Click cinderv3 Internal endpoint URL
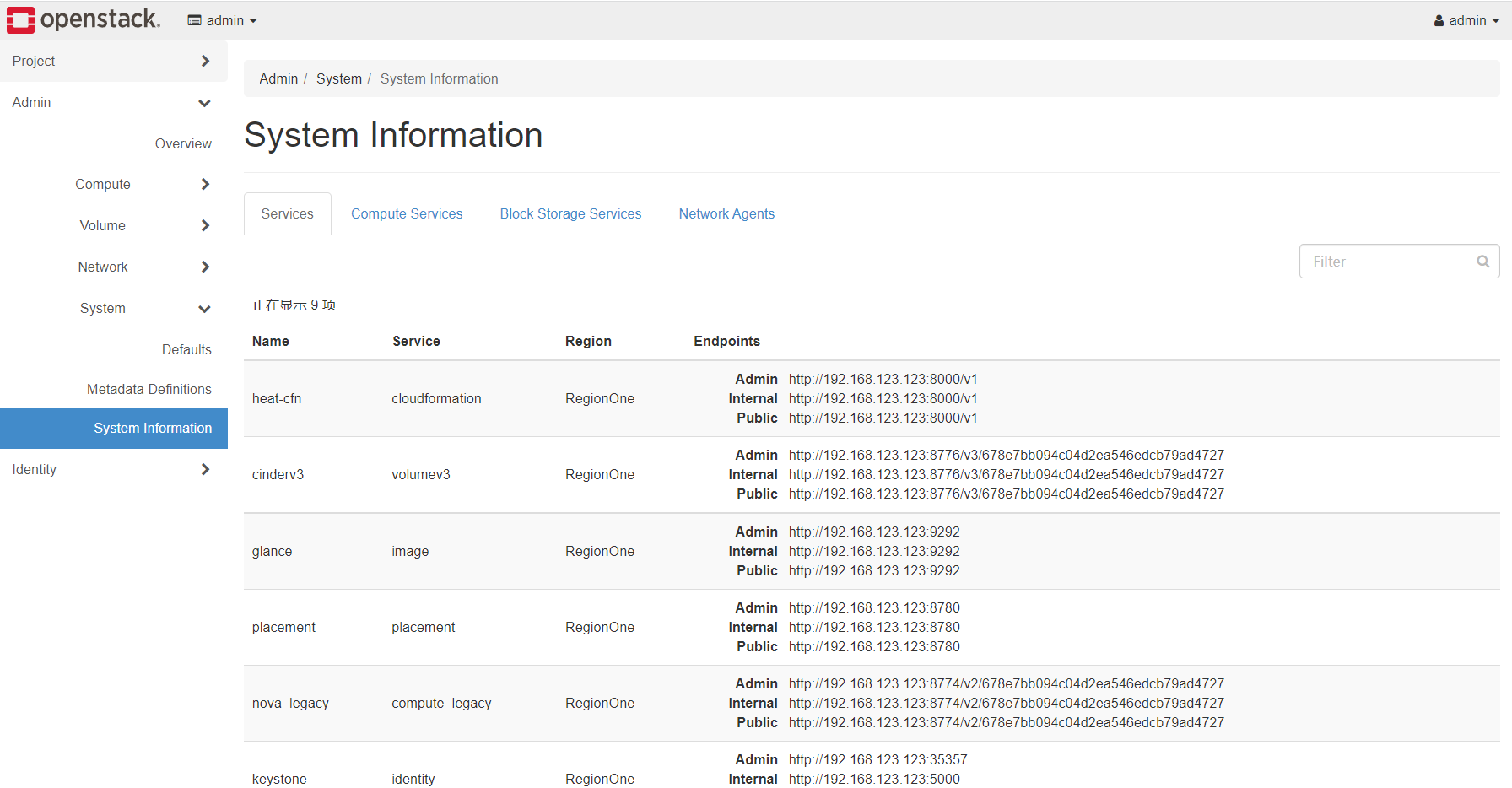The width and height of the screenshot is (1512, 788). [x=1007, y=474]
